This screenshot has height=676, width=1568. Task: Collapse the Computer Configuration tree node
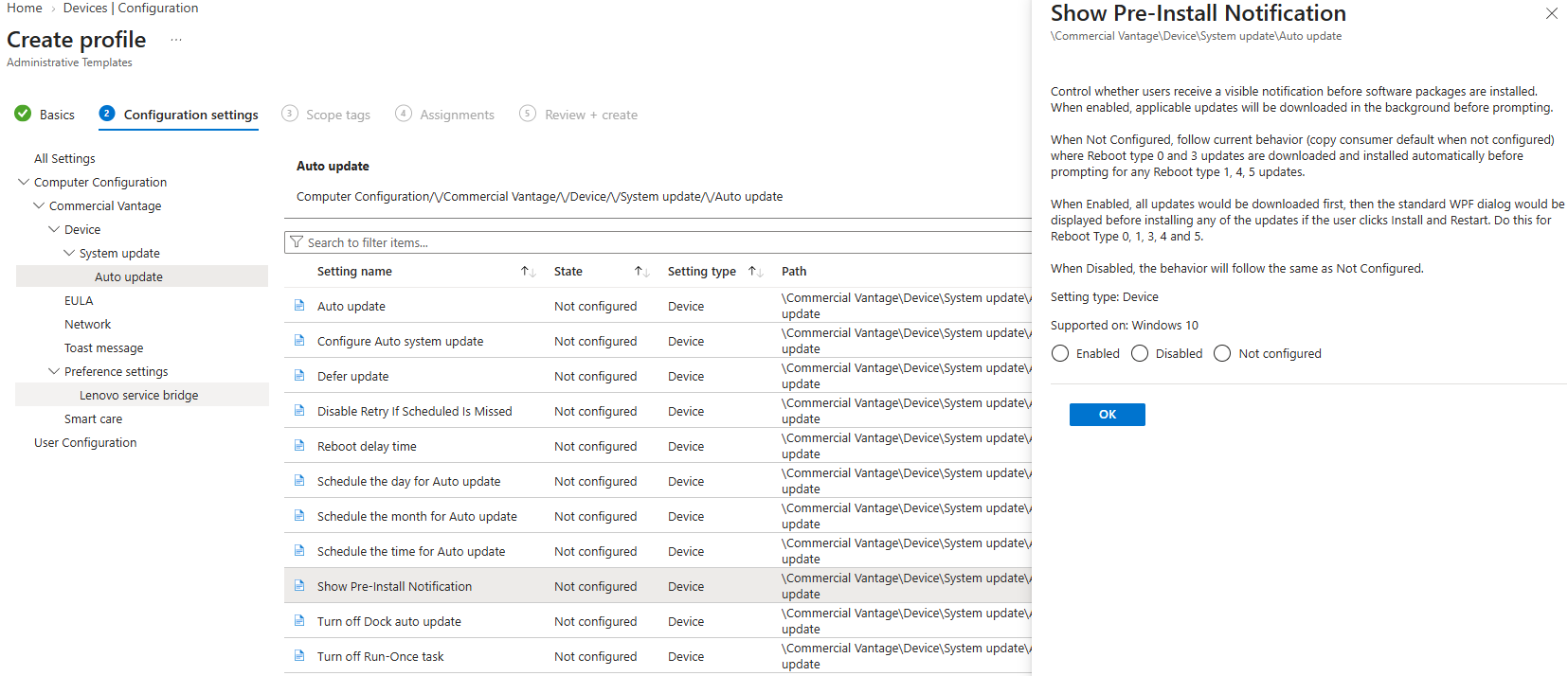tap(24, 182)
